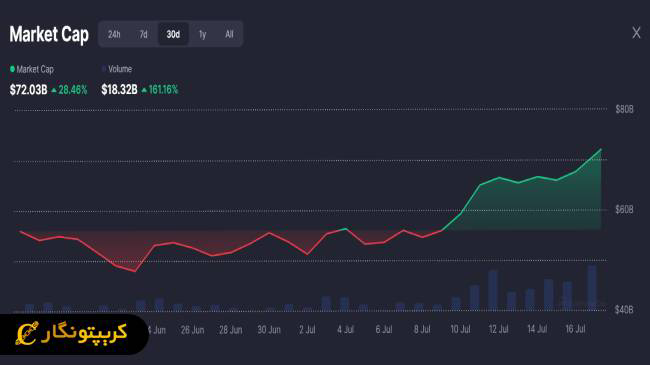Click the $60B axis label
This screenshot has width=650, height=365.
(624, 210)
